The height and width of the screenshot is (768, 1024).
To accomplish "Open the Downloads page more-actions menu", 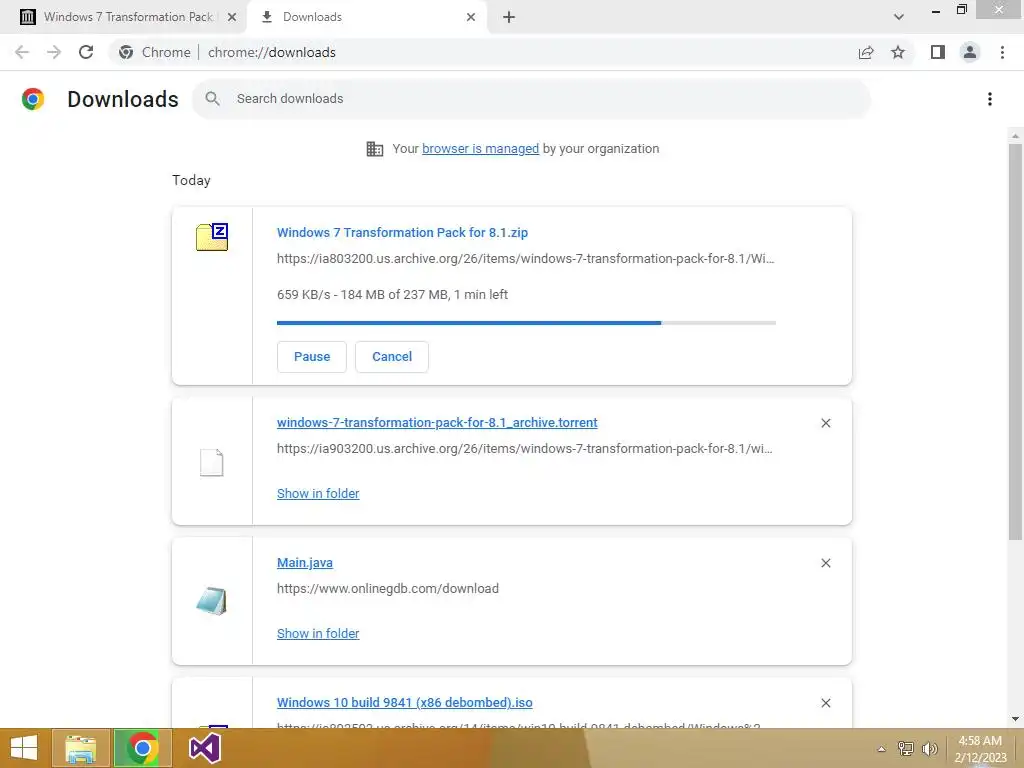I will 990,99.
